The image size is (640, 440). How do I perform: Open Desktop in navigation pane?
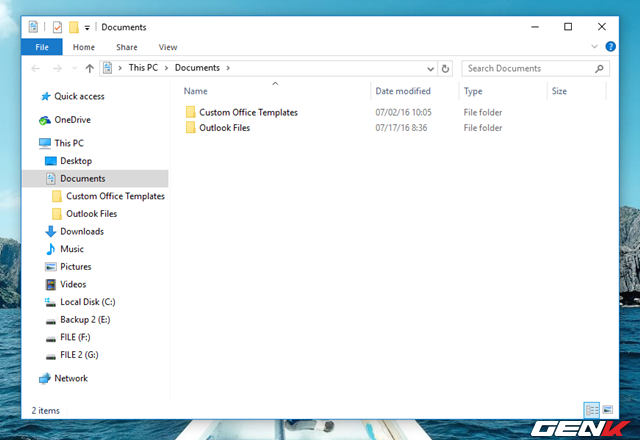pos(76,161)
